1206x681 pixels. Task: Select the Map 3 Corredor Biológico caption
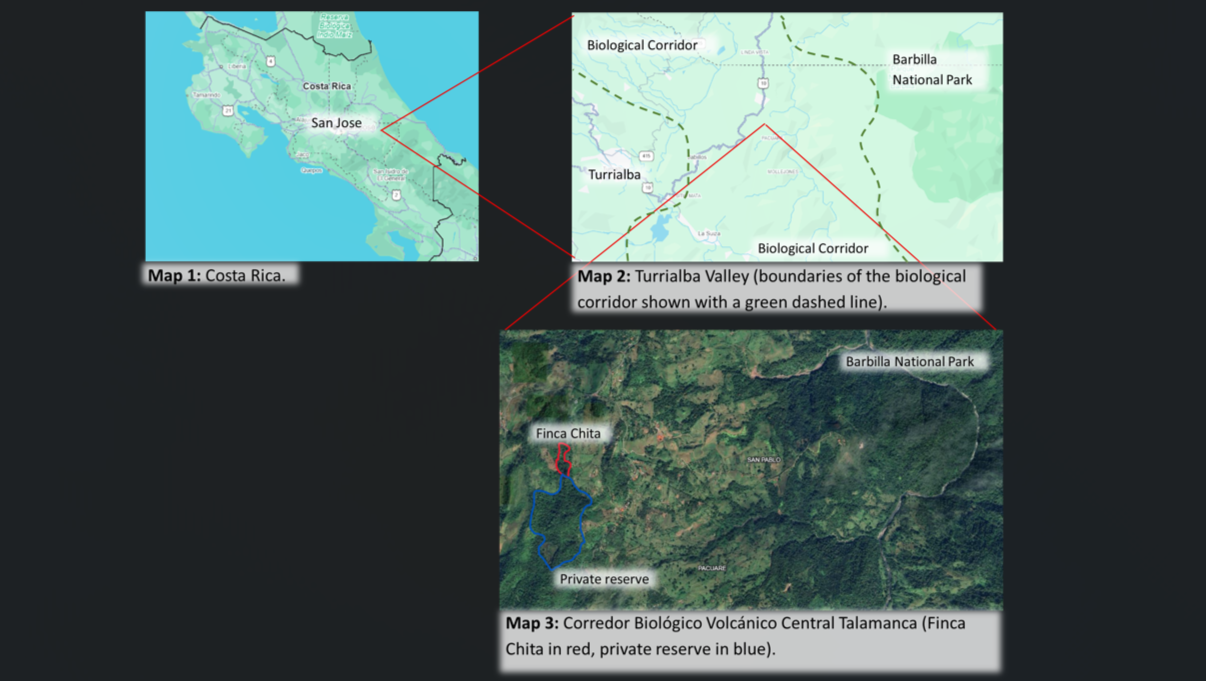pos(748,636)
